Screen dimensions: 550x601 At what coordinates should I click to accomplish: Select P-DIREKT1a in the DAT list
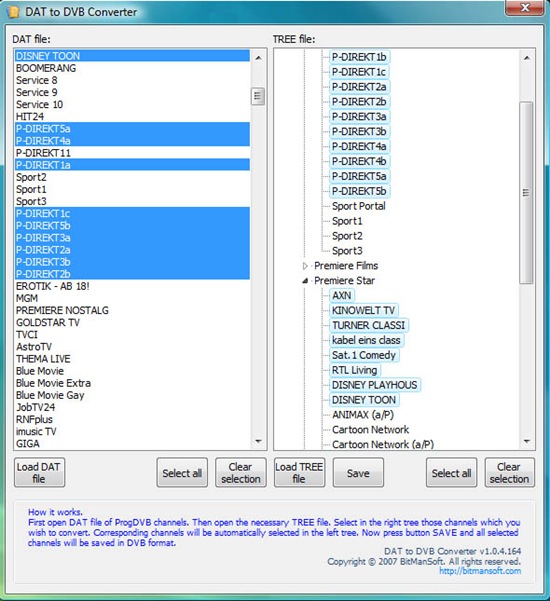(x=132, y=165)
